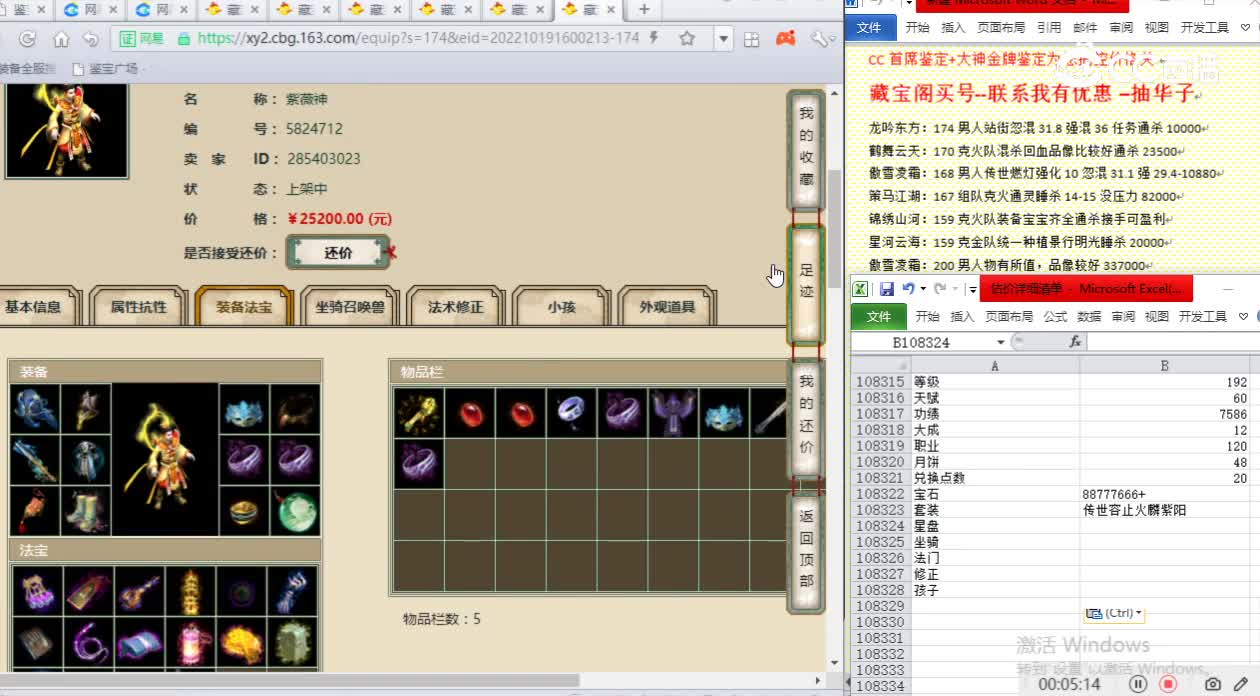The image size is (1260, 696).
Task: Click the browser address bar URL
Action: tap(418, 39)
